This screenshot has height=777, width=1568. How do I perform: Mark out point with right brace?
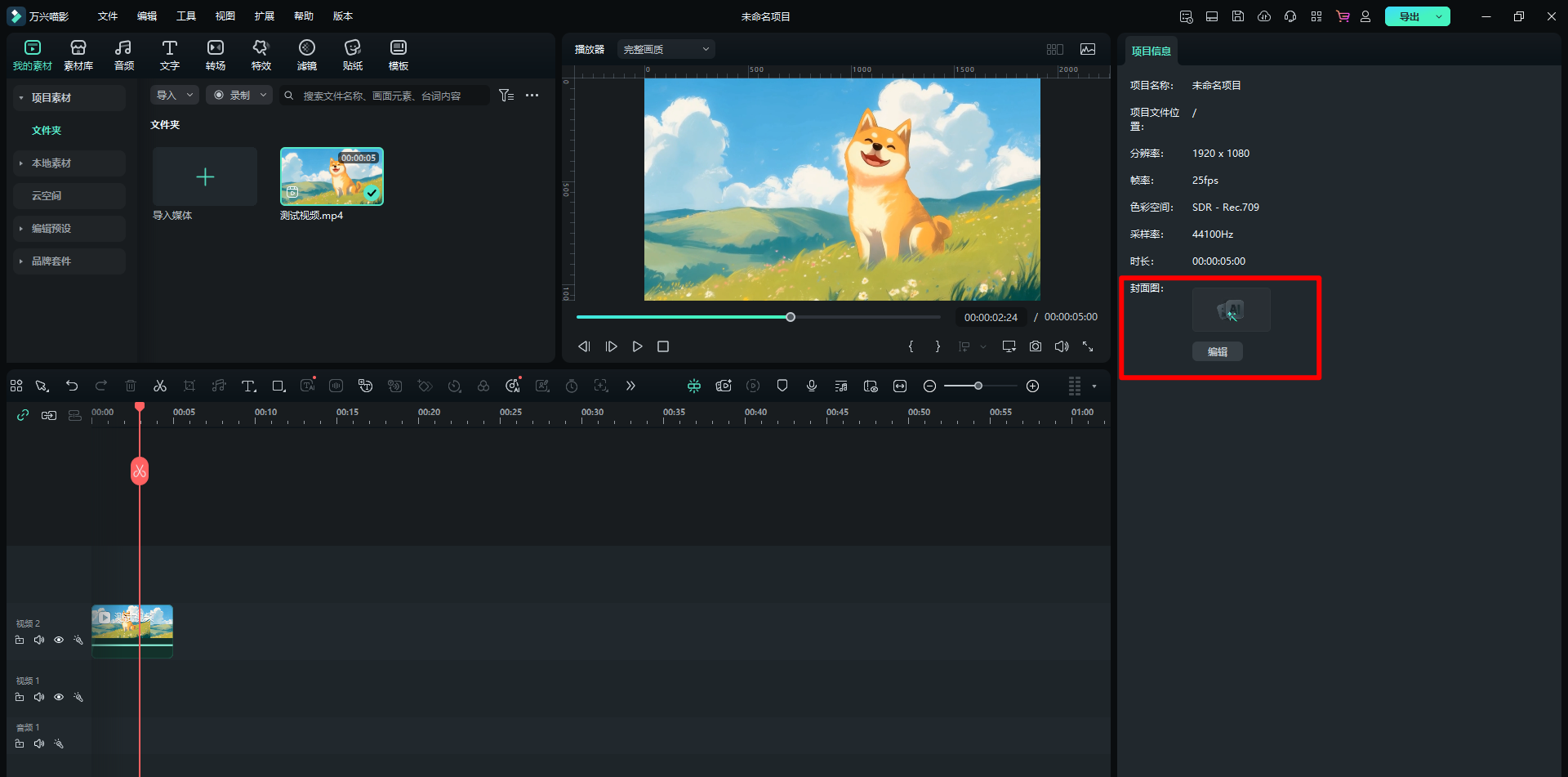(938, 346)
